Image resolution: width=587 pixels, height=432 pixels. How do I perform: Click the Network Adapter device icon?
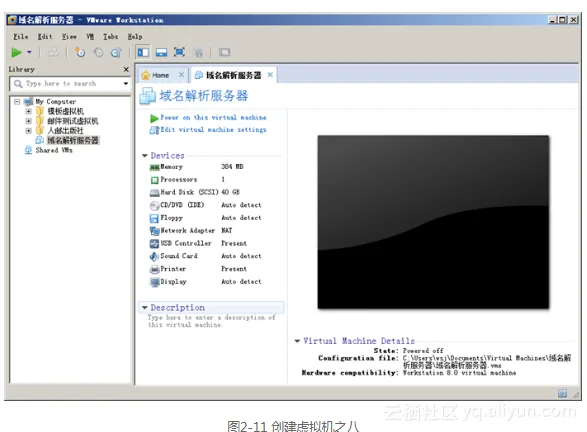tap(154, 231)
